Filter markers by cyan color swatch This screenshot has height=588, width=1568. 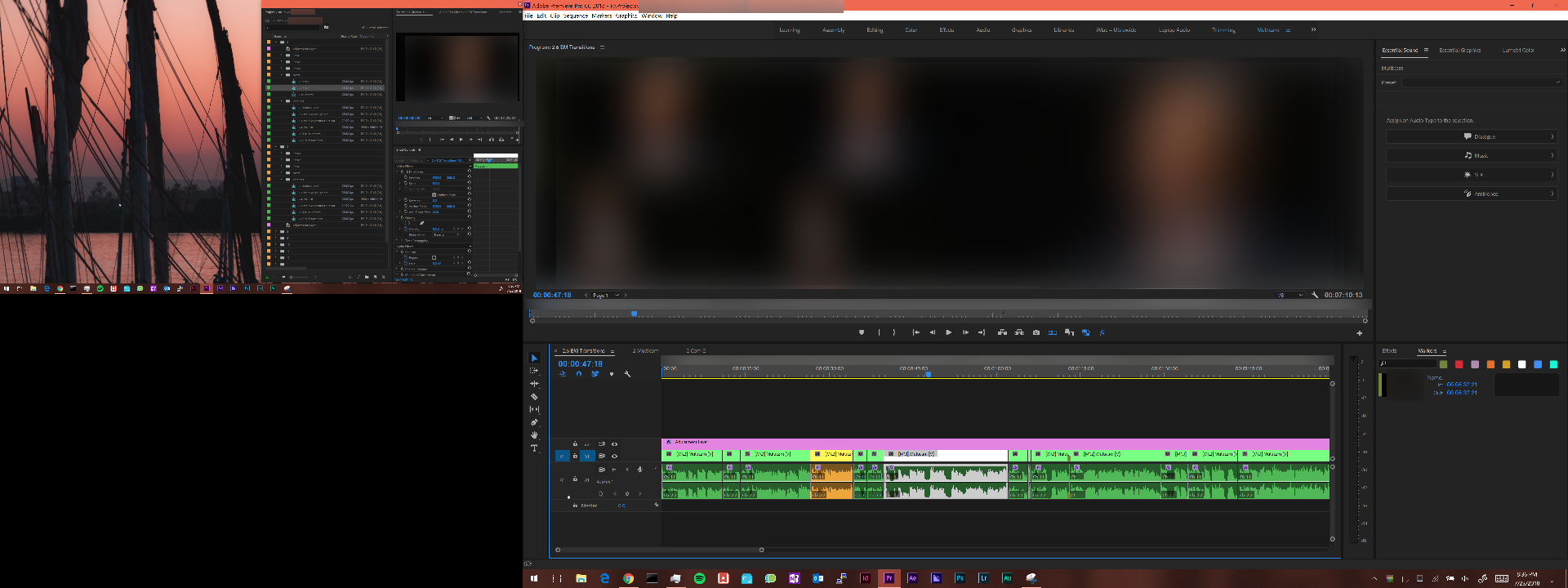[x=1553, y=364]
